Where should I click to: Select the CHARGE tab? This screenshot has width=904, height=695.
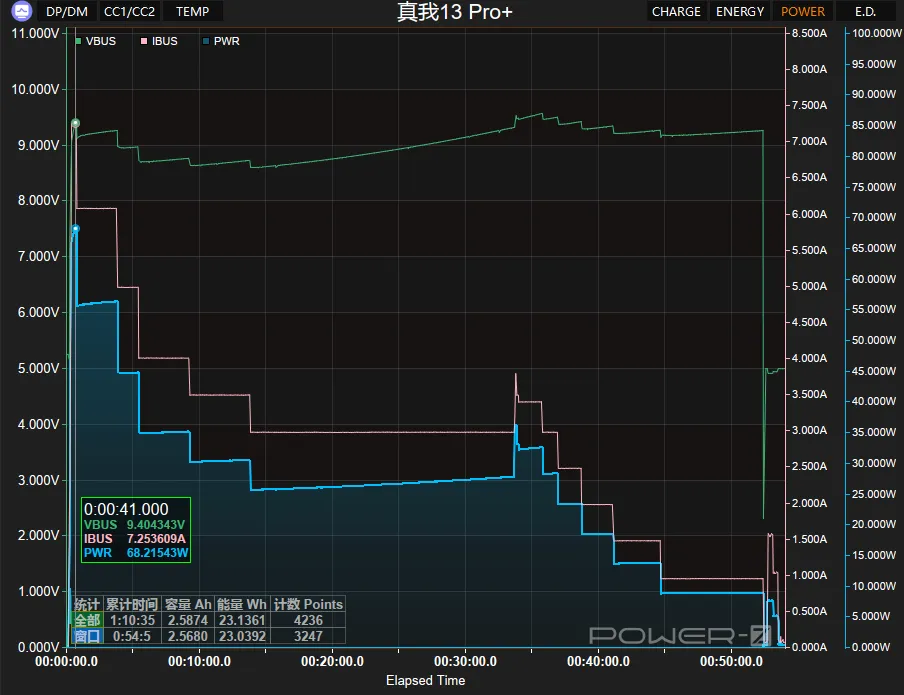coord(676,12)
